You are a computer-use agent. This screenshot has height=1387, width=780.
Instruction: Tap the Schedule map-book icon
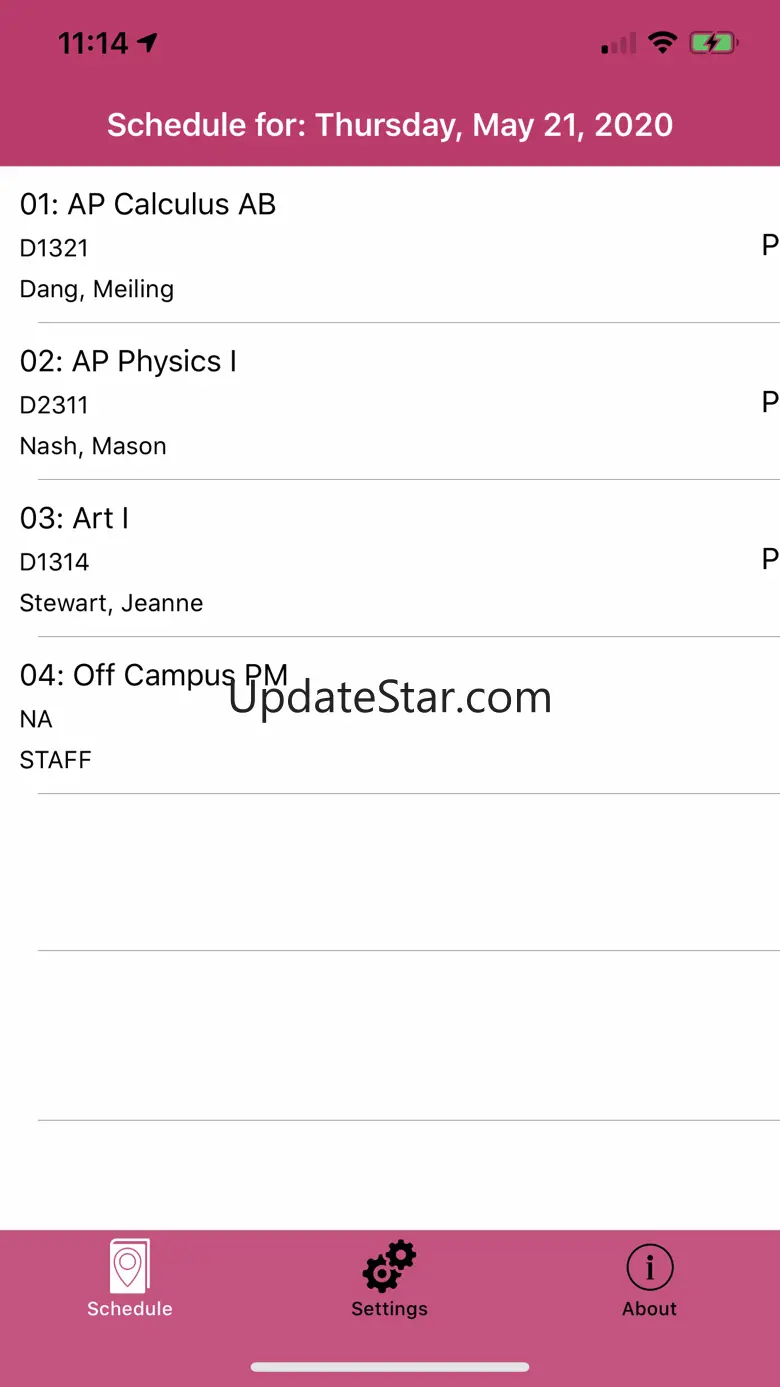129,1266
